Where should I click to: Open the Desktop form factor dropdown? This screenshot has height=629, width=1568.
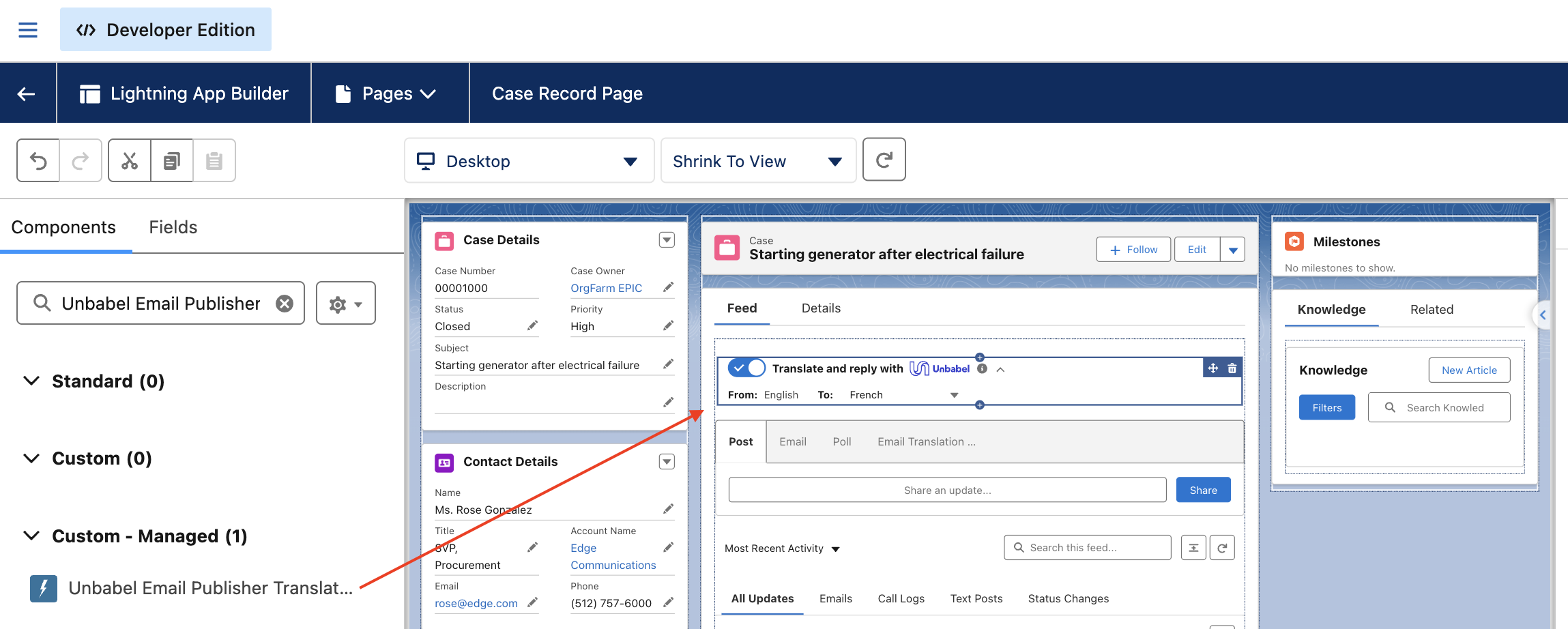pos(529,161)
